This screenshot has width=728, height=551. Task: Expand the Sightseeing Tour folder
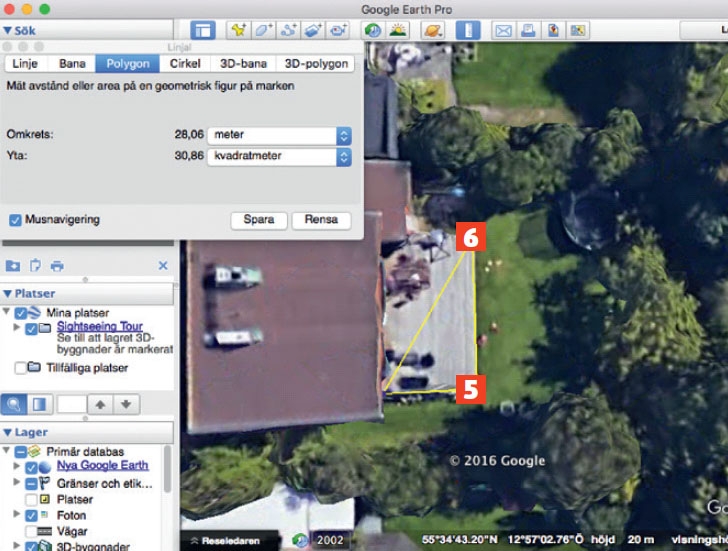(16, 327)
